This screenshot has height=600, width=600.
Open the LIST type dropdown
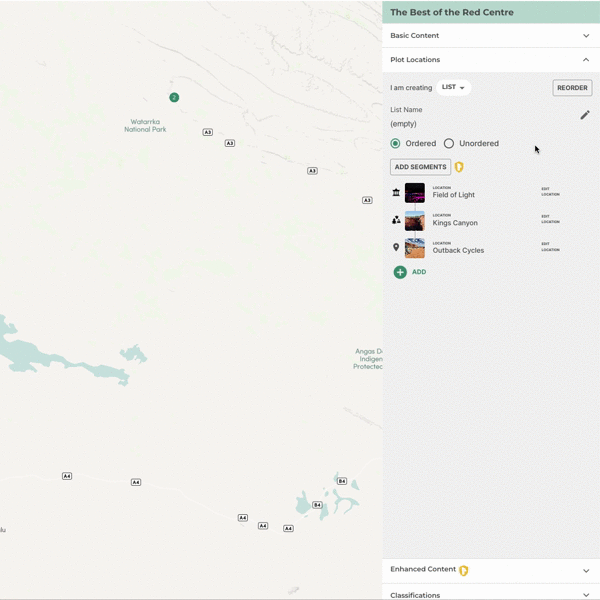pos(453,88)
